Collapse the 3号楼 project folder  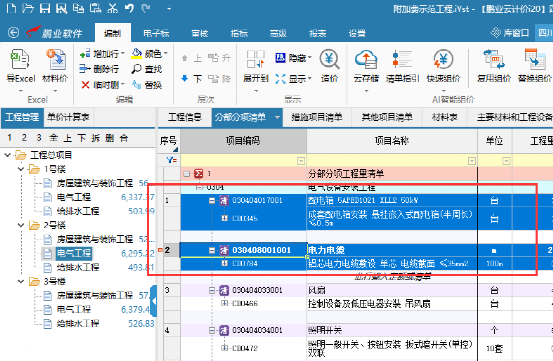[x=21, y=281]
